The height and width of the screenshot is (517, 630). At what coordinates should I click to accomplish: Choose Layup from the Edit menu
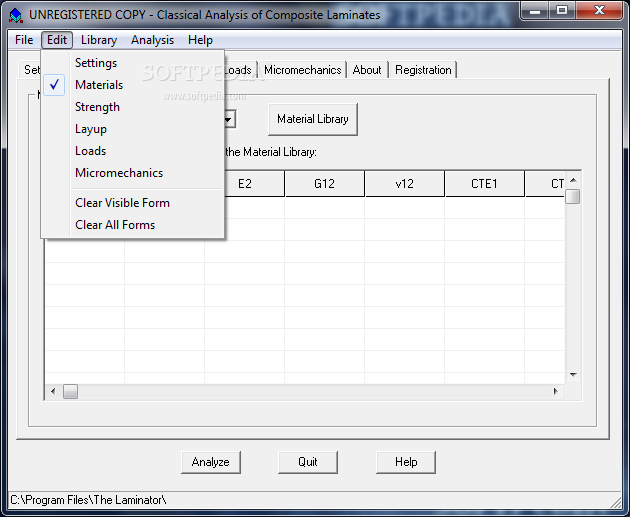click(133, 129)
